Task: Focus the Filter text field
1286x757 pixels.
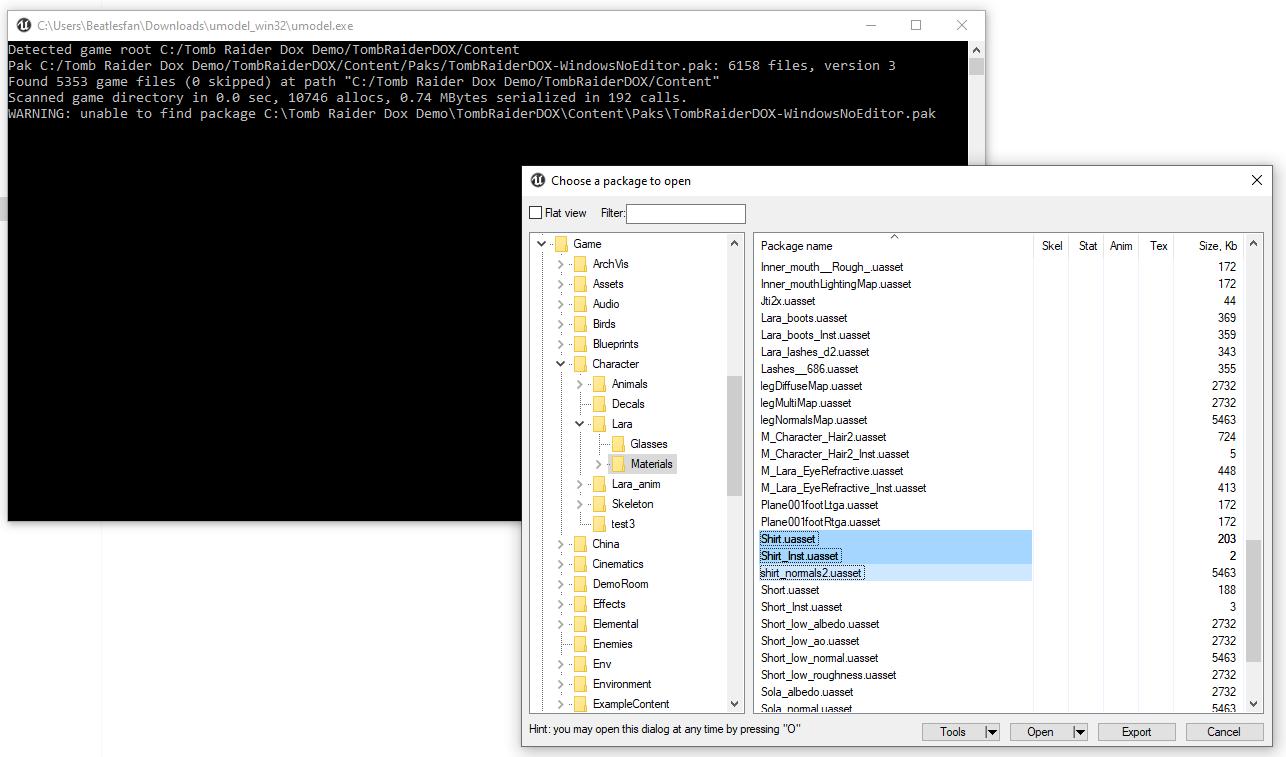Action: click(x=685, y=213)
